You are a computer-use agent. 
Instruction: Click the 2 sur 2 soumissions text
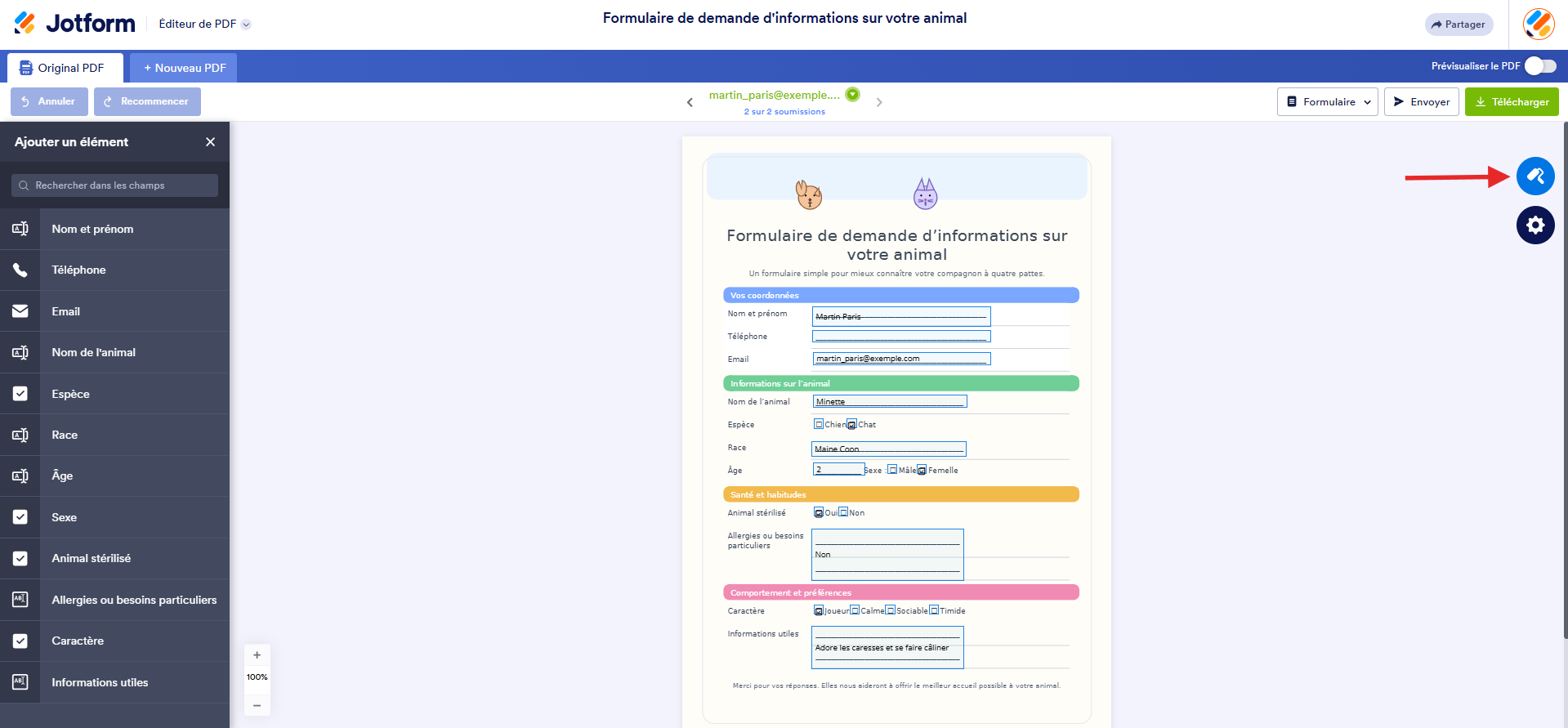click(x=784, y=112)
